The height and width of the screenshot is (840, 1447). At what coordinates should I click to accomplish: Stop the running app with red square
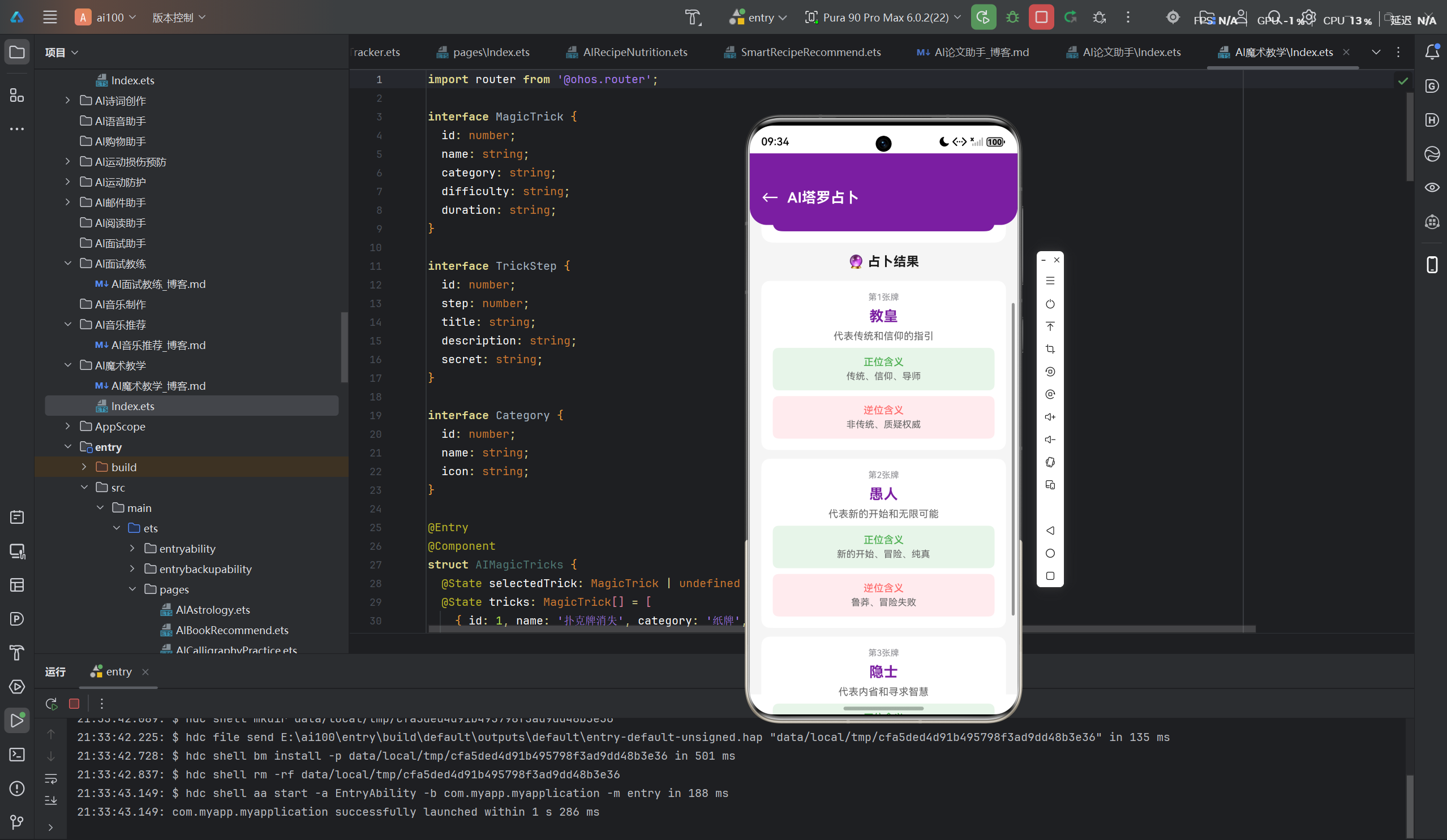click(x=1041, y=17)
